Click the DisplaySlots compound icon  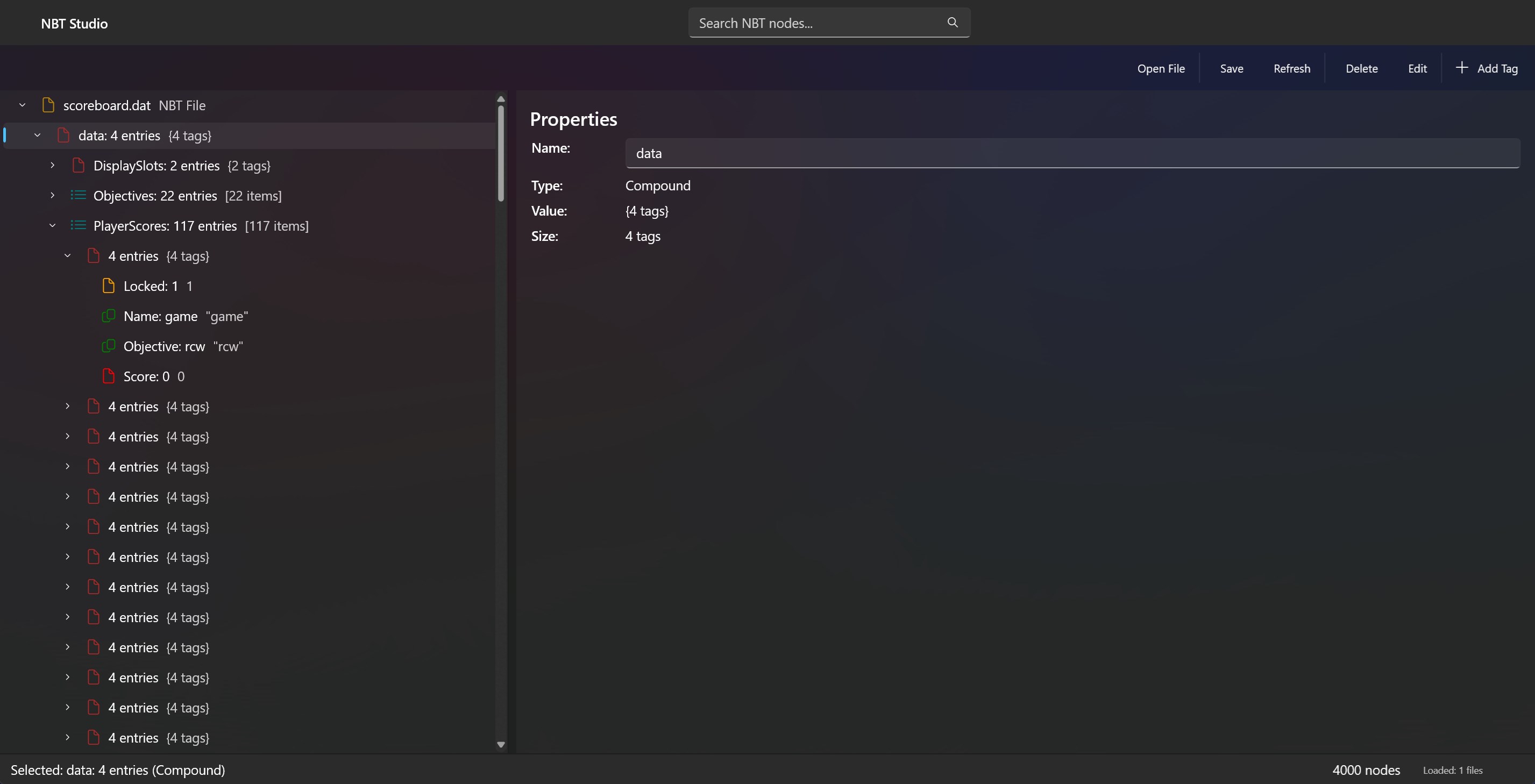click(78, 166)
